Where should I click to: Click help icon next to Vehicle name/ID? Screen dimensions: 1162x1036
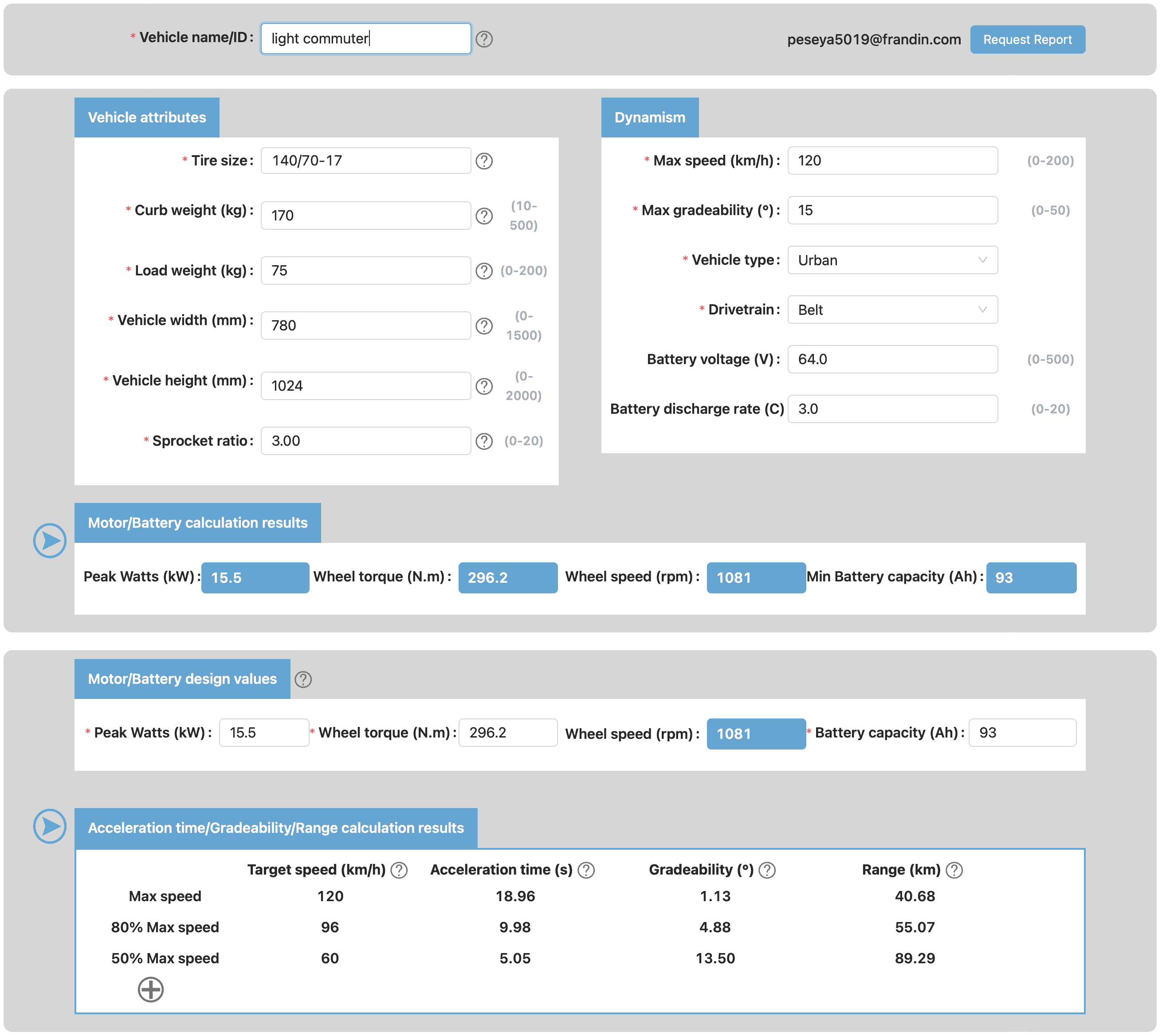(x=484, y=39)
